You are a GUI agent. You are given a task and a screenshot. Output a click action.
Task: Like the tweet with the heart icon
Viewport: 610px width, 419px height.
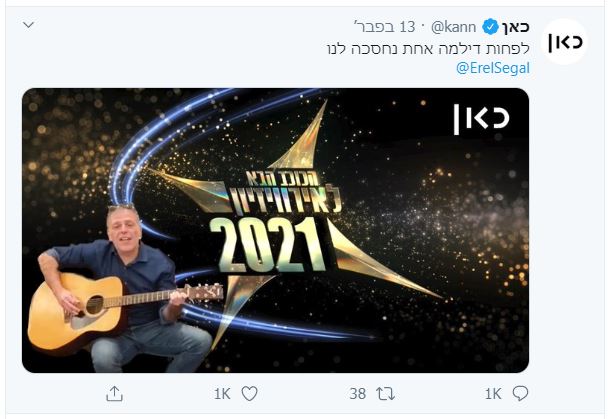[250, 393]
